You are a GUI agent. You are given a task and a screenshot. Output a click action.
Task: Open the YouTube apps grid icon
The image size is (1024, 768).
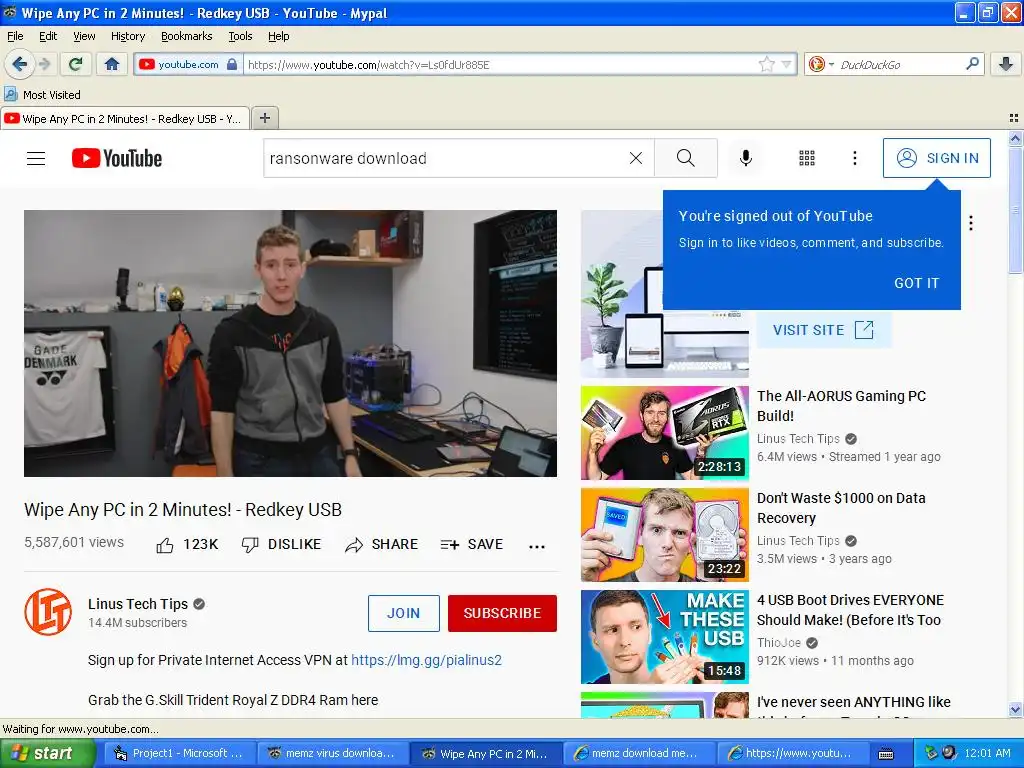807,158
